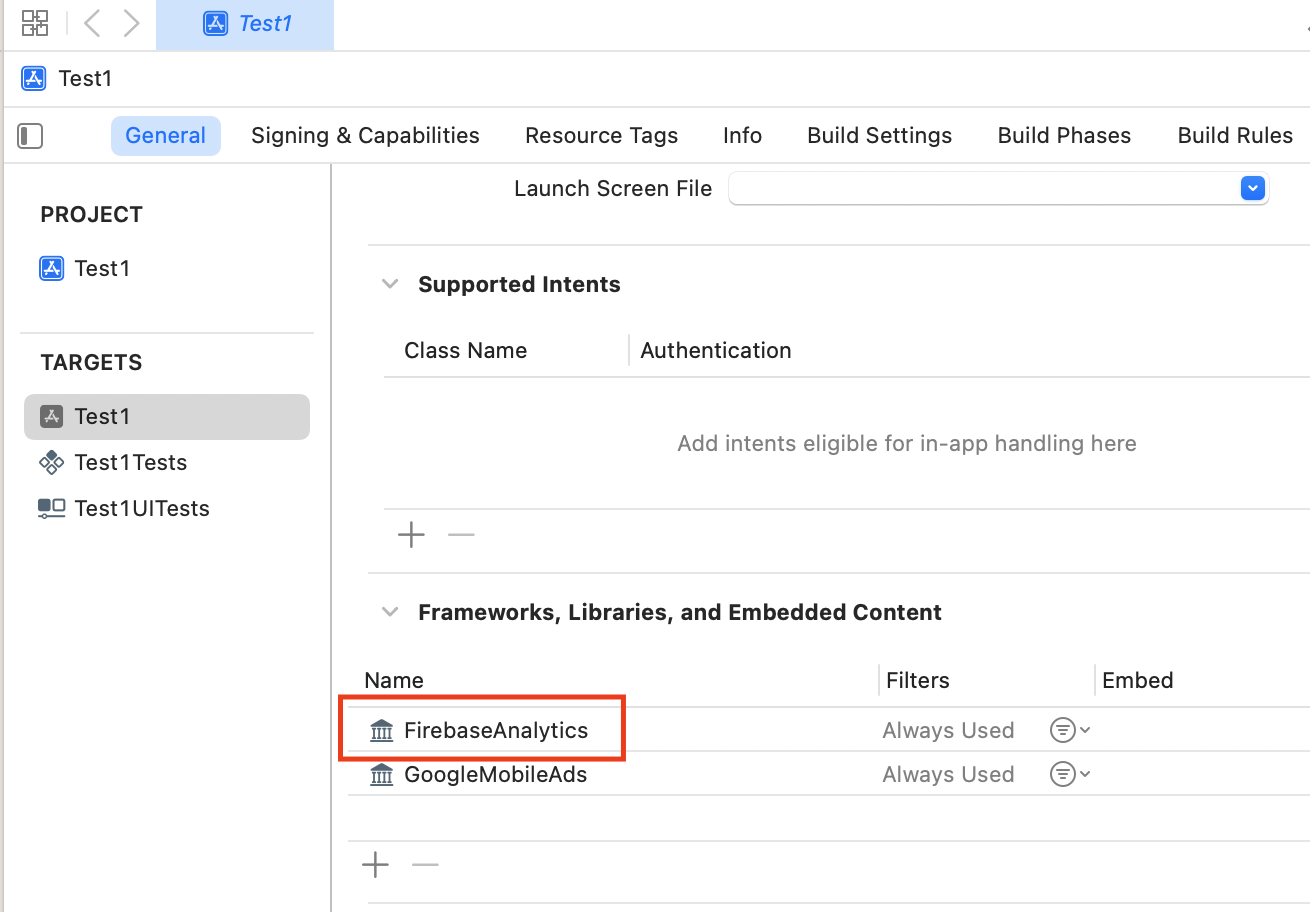1310x912 pixels.
Task: Select the FirebaseAnalytics framework row
Action: [829, 730]
